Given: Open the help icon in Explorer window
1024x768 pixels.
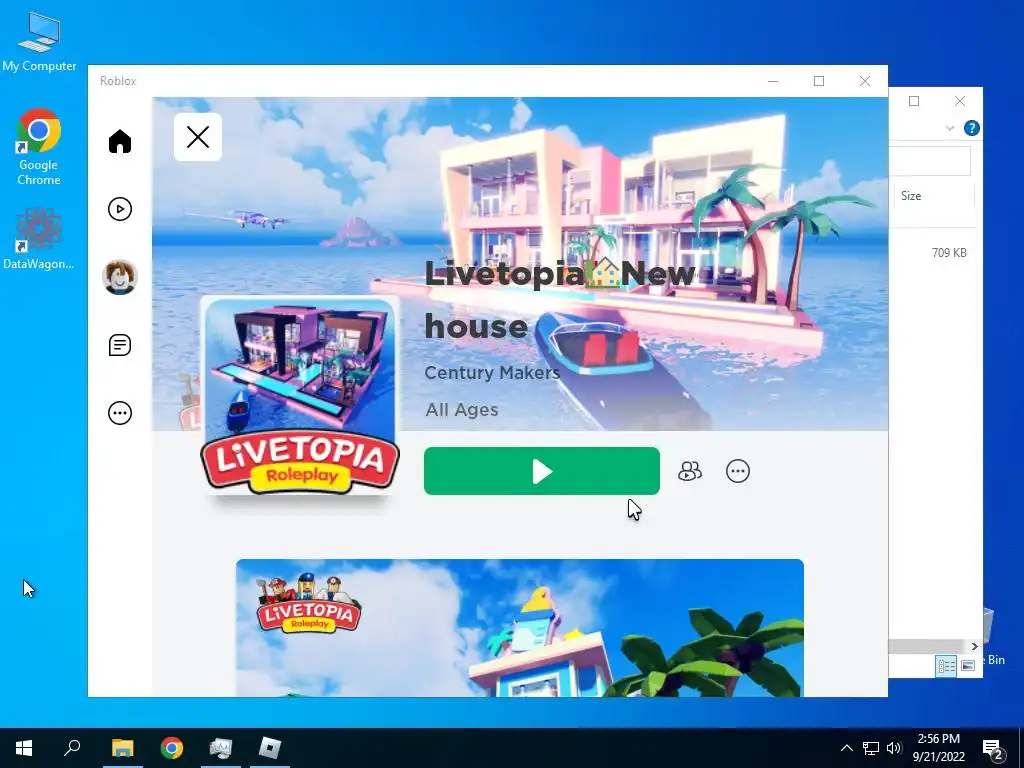Looking at the screenshot, I should 972,128.
